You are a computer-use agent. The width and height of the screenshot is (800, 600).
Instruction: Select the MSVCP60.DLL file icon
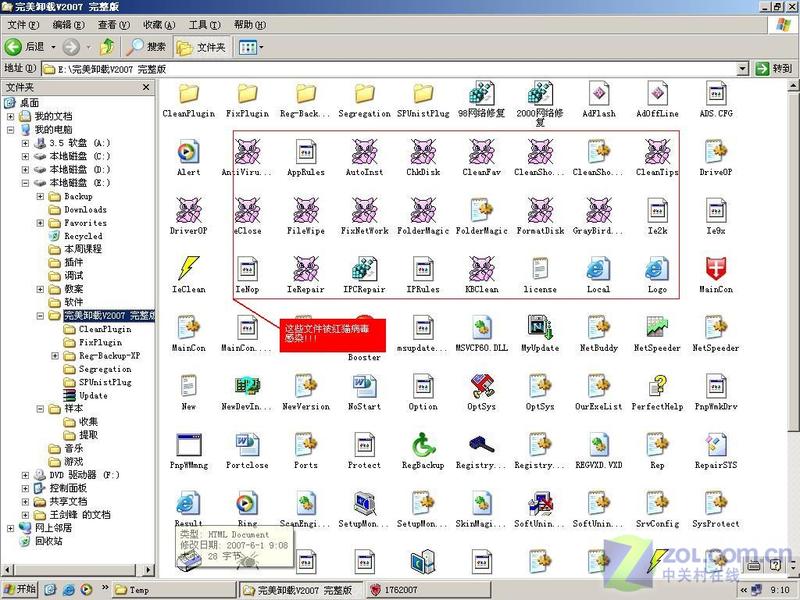[482, 328]
